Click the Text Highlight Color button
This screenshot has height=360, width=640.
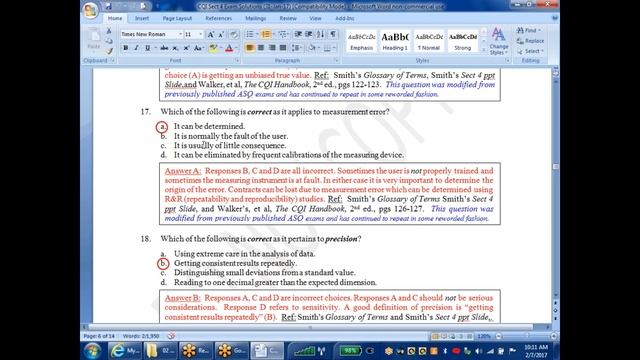tap(213, 48)
